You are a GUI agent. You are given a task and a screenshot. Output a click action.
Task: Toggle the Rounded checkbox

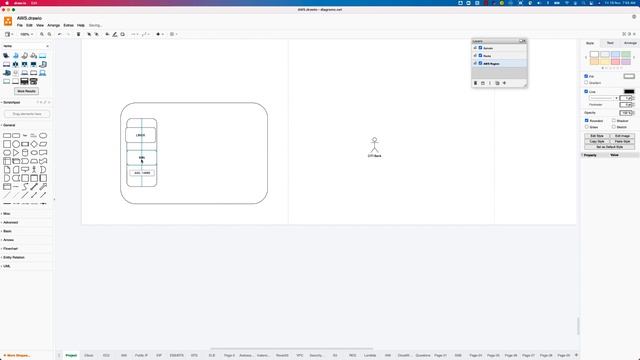click(x=587, y=121)
